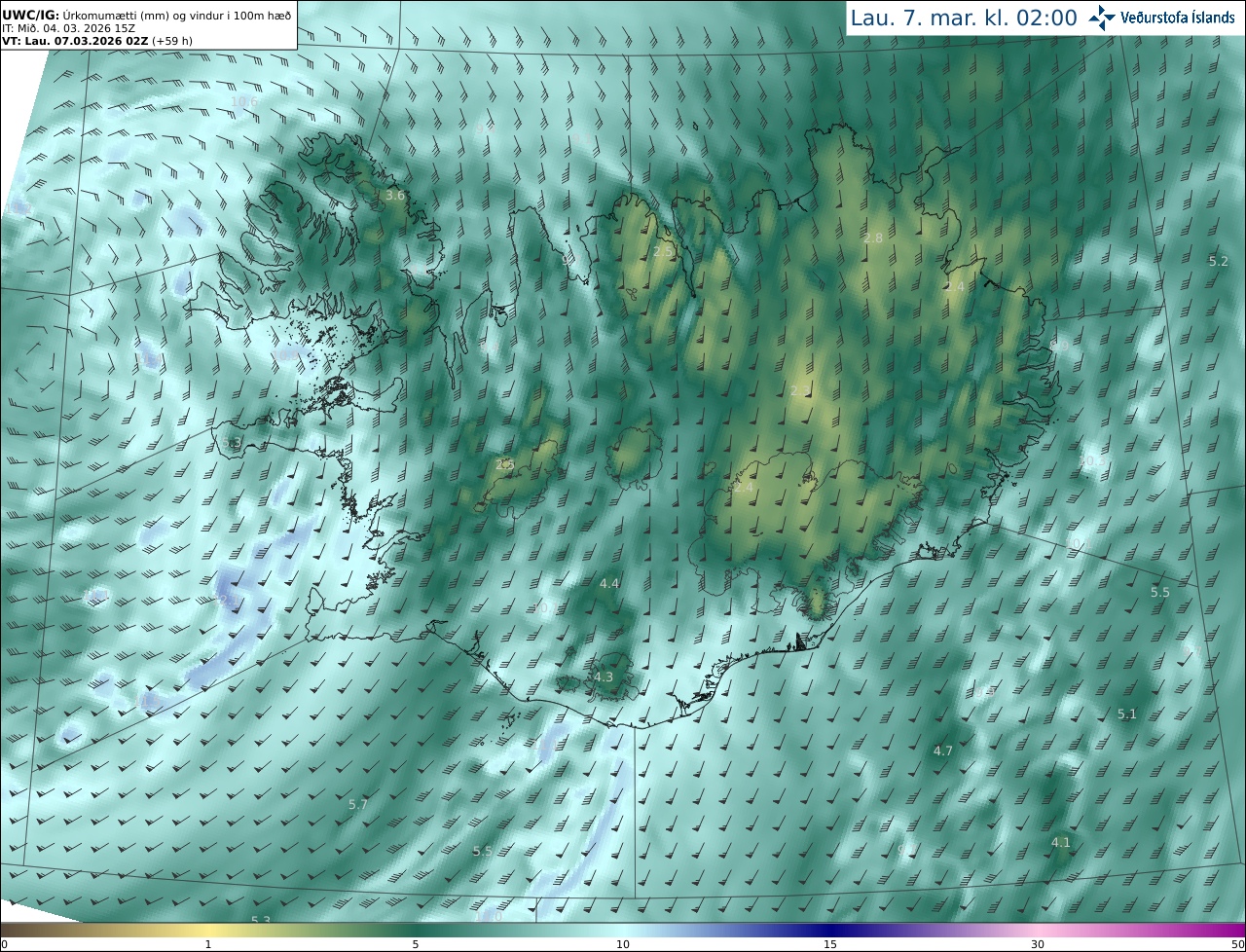Click the 'UWC/IG: Úrkomumætti (mm)' title line
This screenshot has width=1246, height=952.
click(146, 15)
